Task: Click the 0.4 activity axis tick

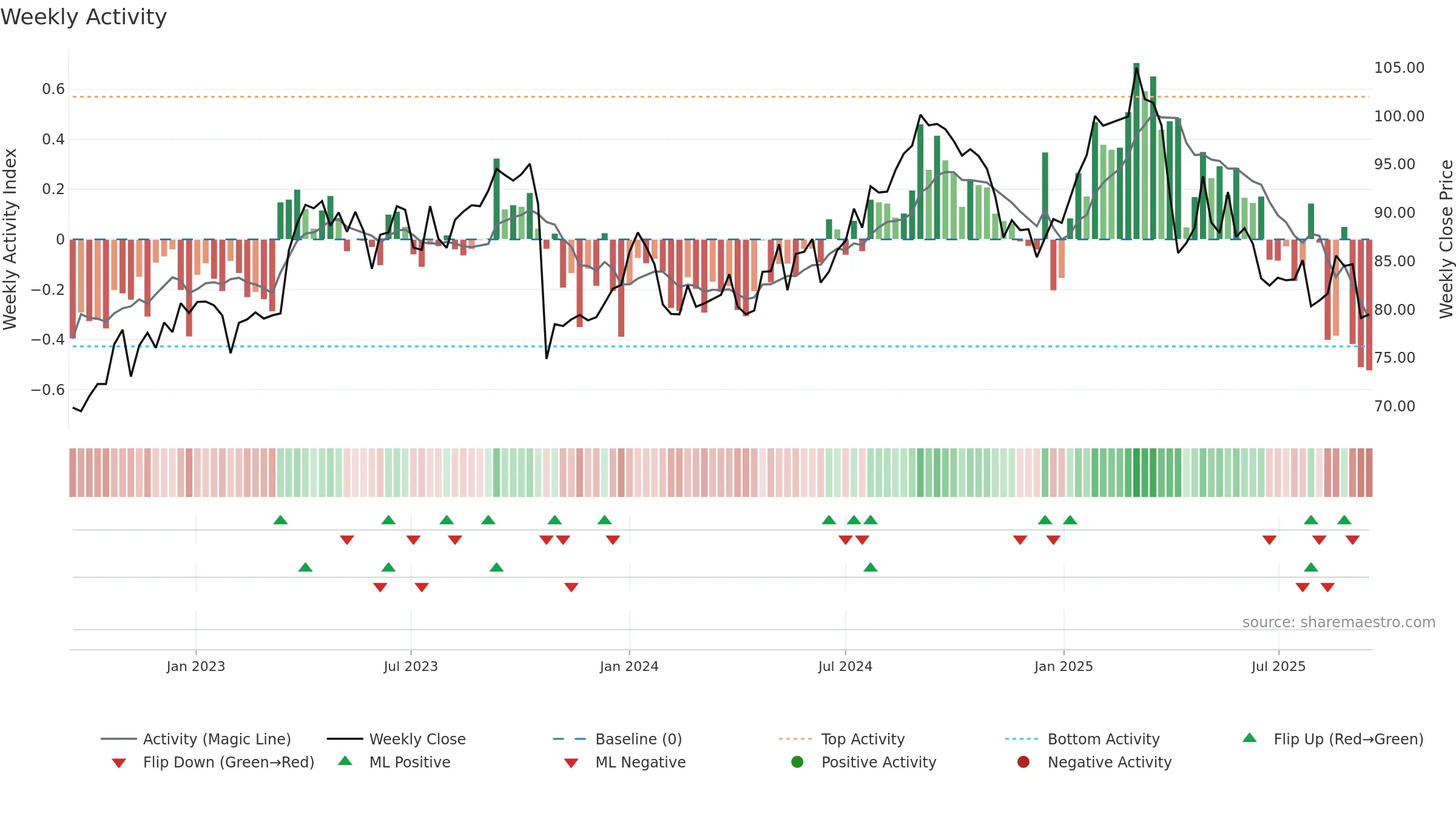Action: pyautogui.click(x=53, y=140)
